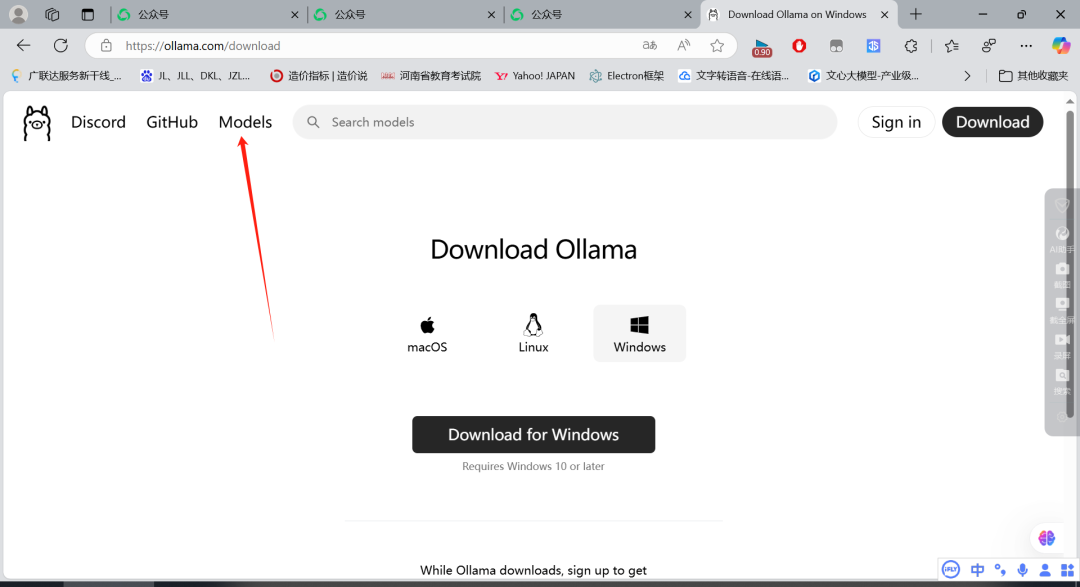Click 截全屏 full-screen capture tool
The width and height of the screenshot is (1080, 587).
[1062, 311]
